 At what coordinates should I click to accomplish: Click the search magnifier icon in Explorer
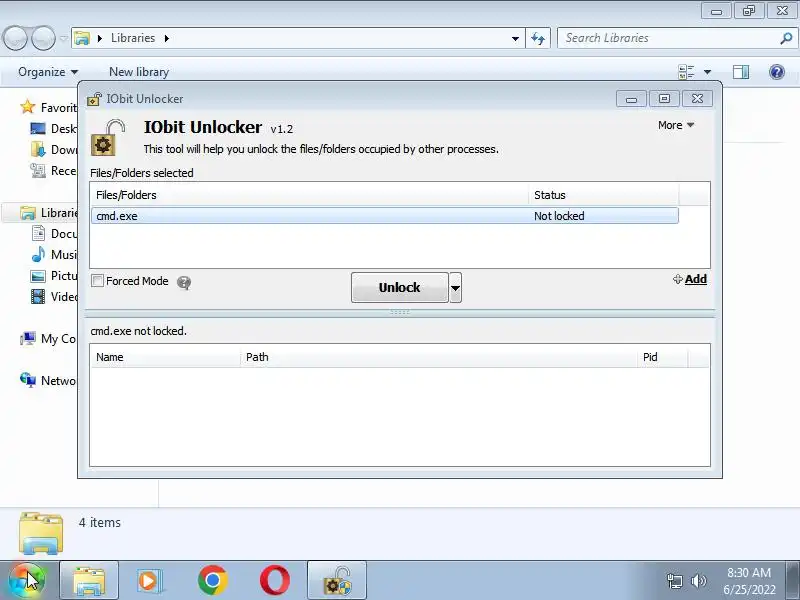(x=786, y=38)
